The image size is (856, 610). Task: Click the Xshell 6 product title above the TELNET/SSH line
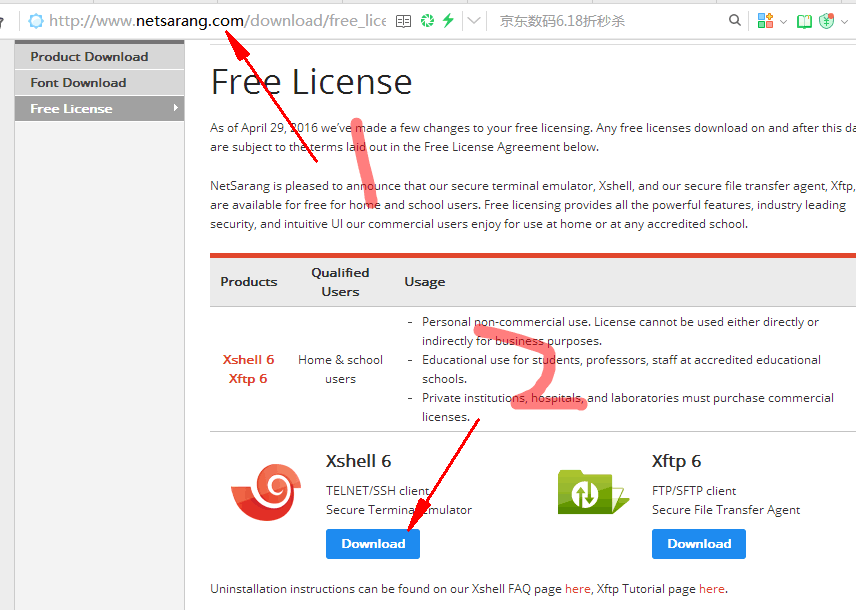pos(358,461)
